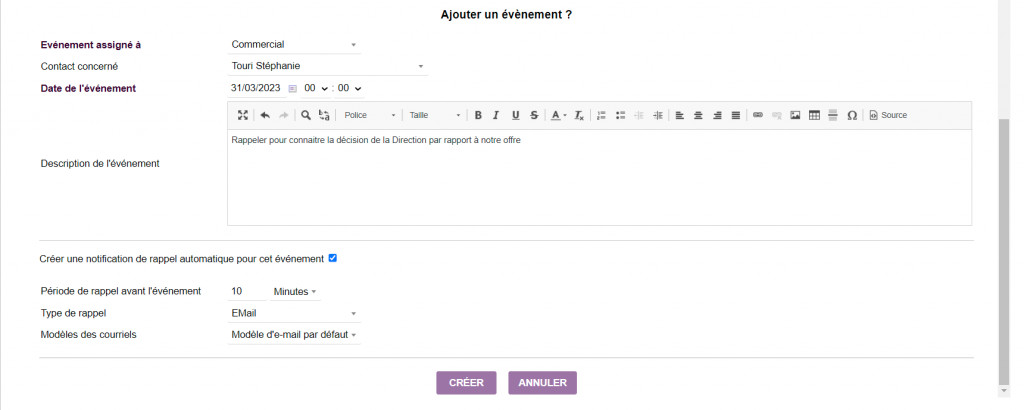1024x410 pixels.
Task: Toggle strikethrough formatting
Action: 534,115
